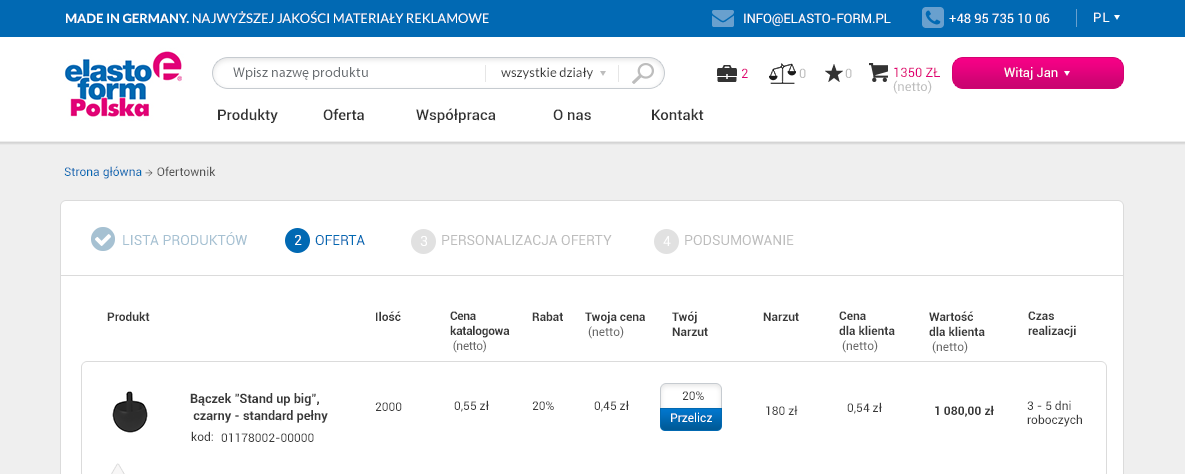Open the scales comparison icon
The image size is (1185, 474).
point(782,73)
